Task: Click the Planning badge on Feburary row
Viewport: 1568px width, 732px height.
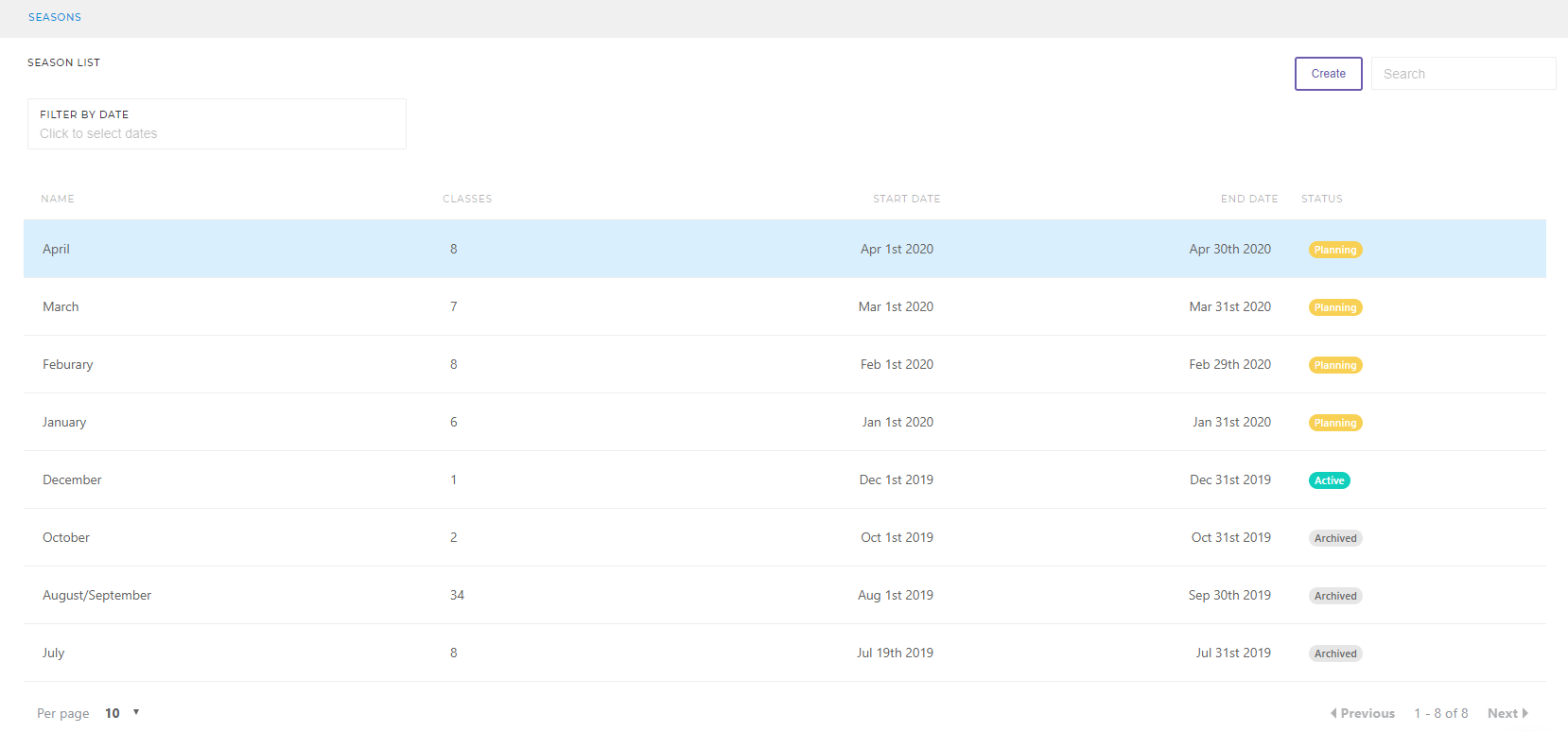Action: (1335, 365)
